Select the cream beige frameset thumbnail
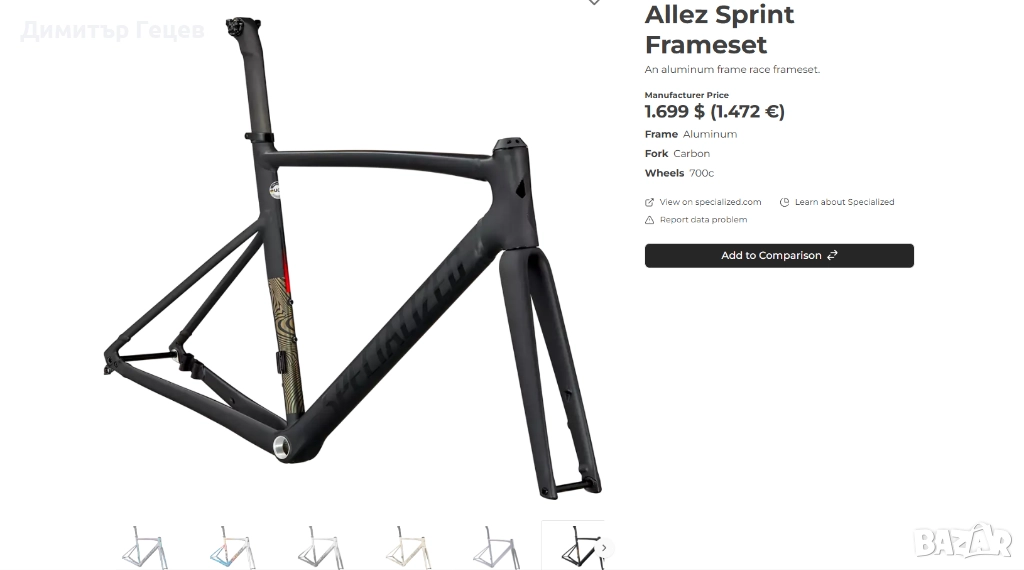Screen dimensions: 1024x570 (408, 547)
